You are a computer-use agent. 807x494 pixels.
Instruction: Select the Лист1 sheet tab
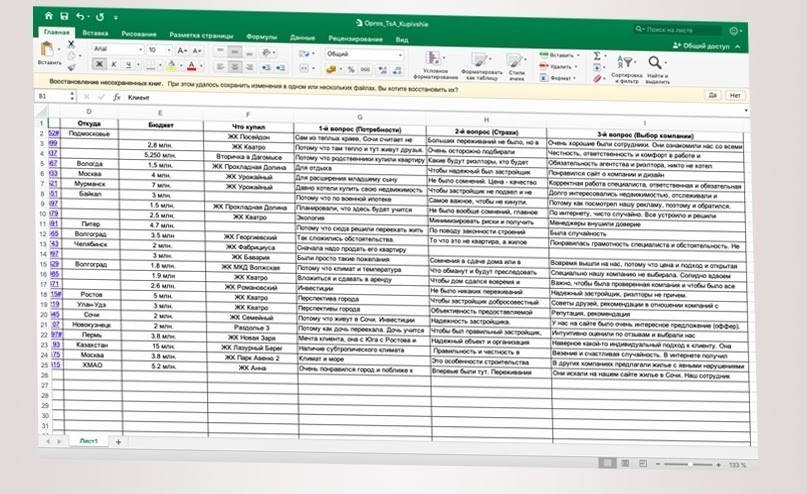[x=89, y=441]
